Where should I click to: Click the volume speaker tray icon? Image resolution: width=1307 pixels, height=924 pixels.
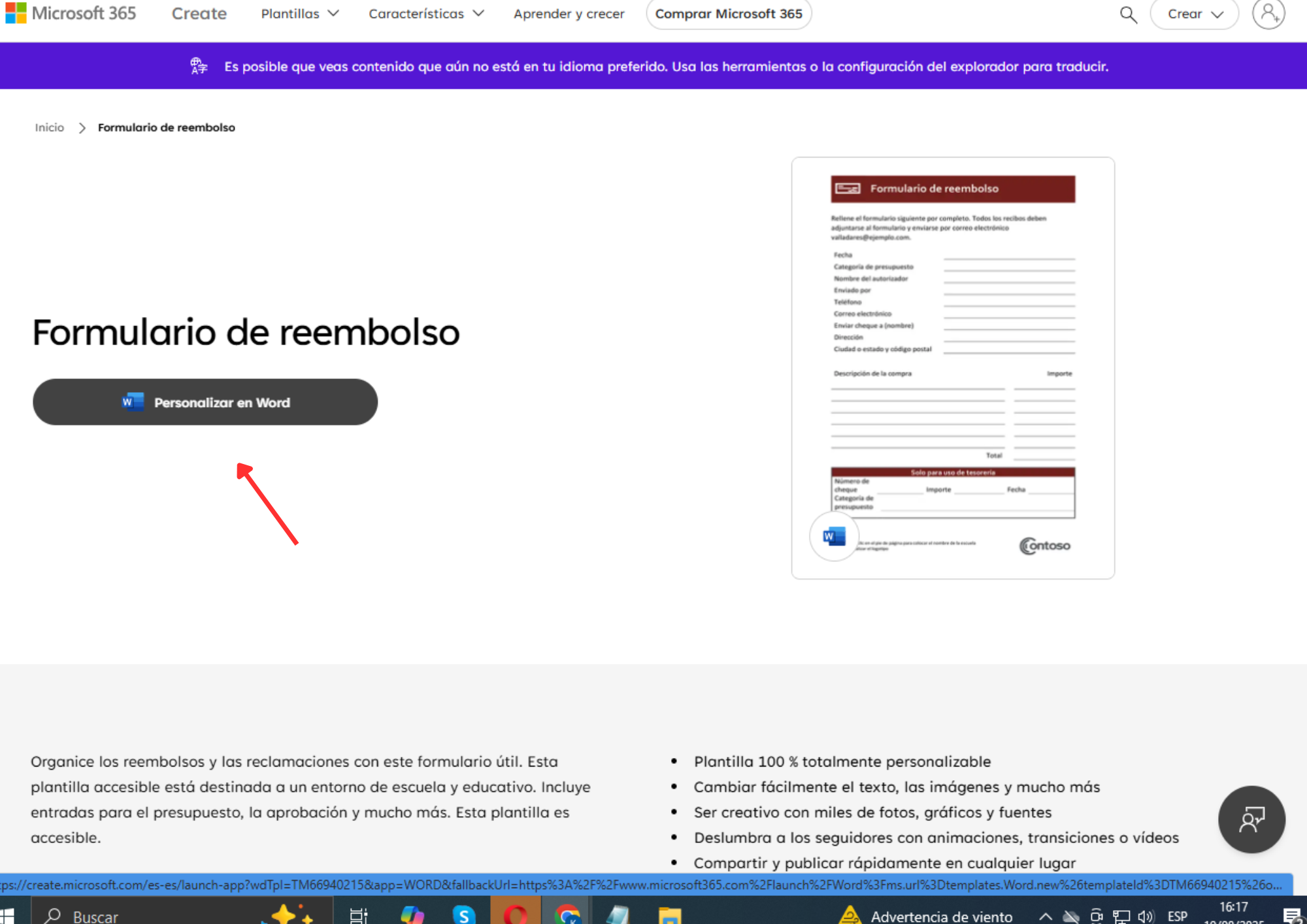(1145, 916)
